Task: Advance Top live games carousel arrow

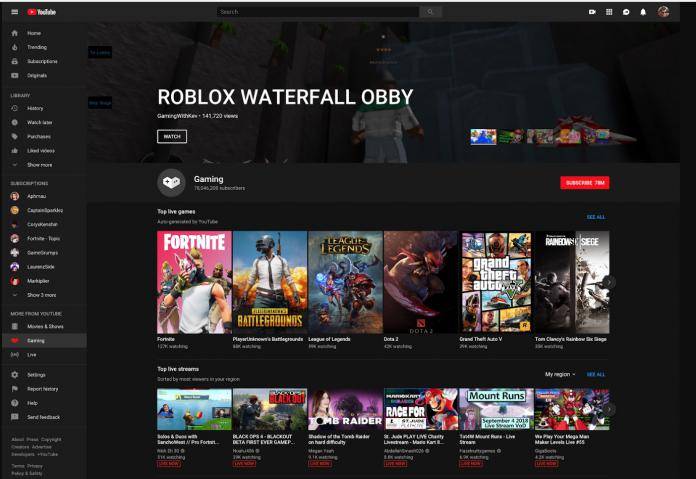Action: [x=609, y=282]
